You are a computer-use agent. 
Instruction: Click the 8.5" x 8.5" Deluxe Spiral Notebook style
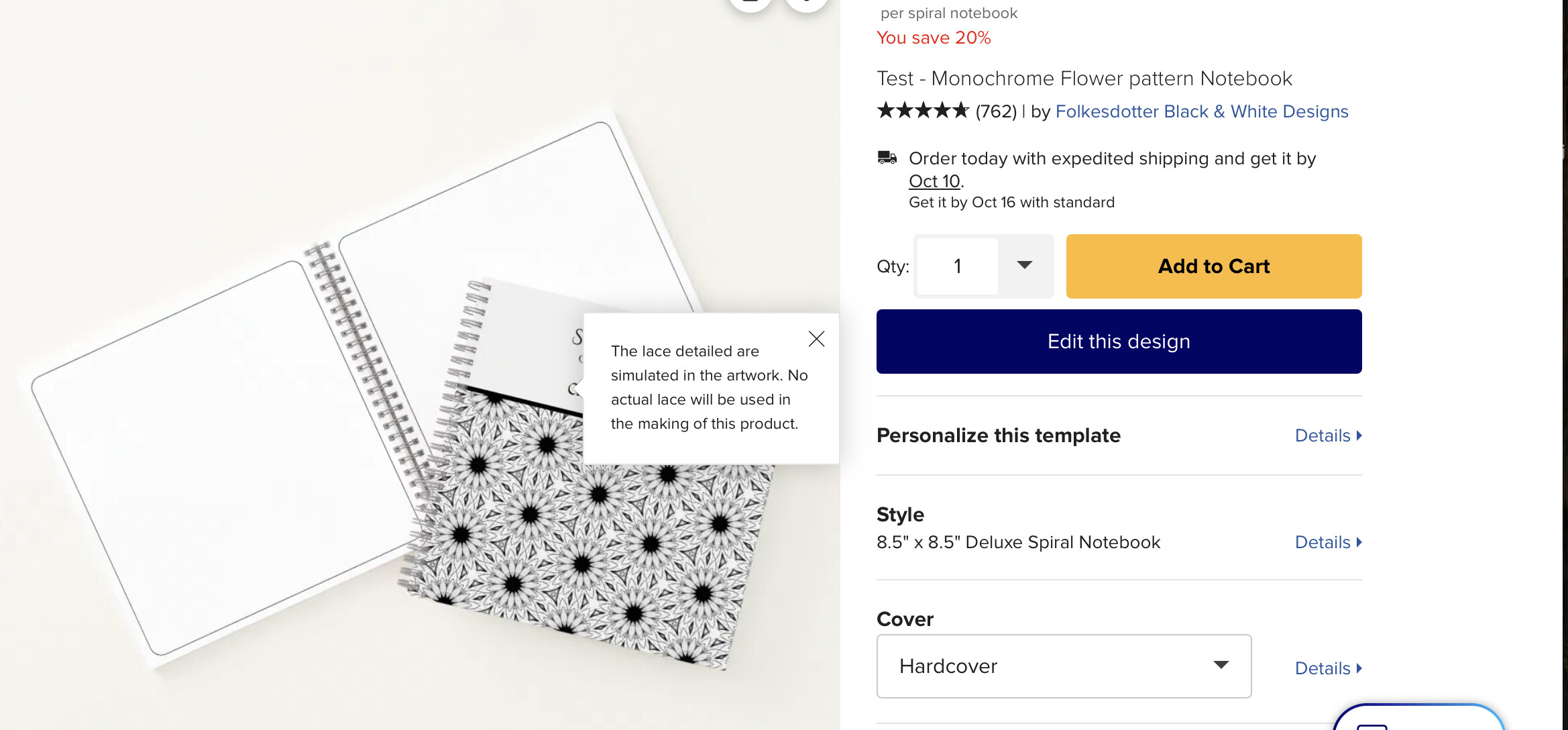coord(1018,542)
